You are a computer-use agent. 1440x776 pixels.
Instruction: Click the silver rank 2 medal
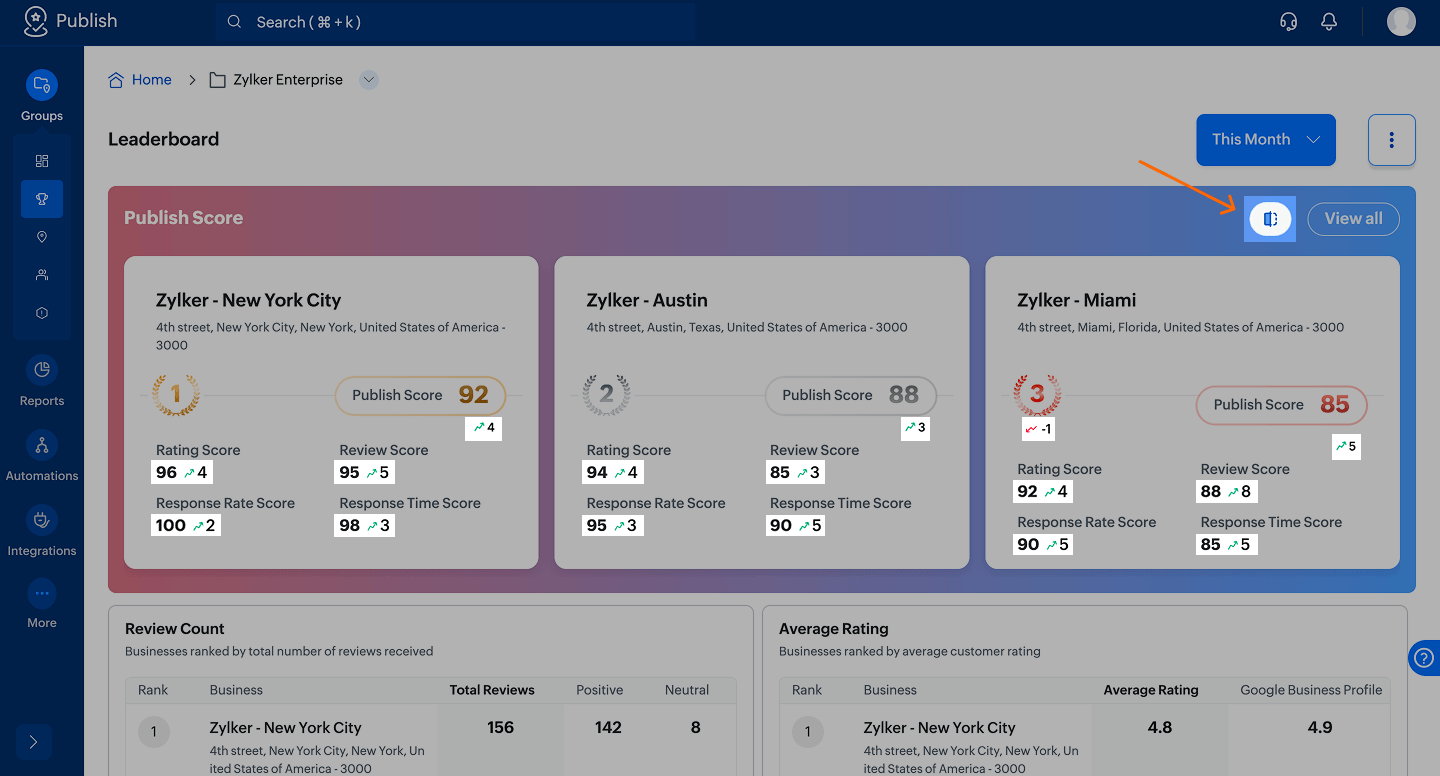(607, 395)
